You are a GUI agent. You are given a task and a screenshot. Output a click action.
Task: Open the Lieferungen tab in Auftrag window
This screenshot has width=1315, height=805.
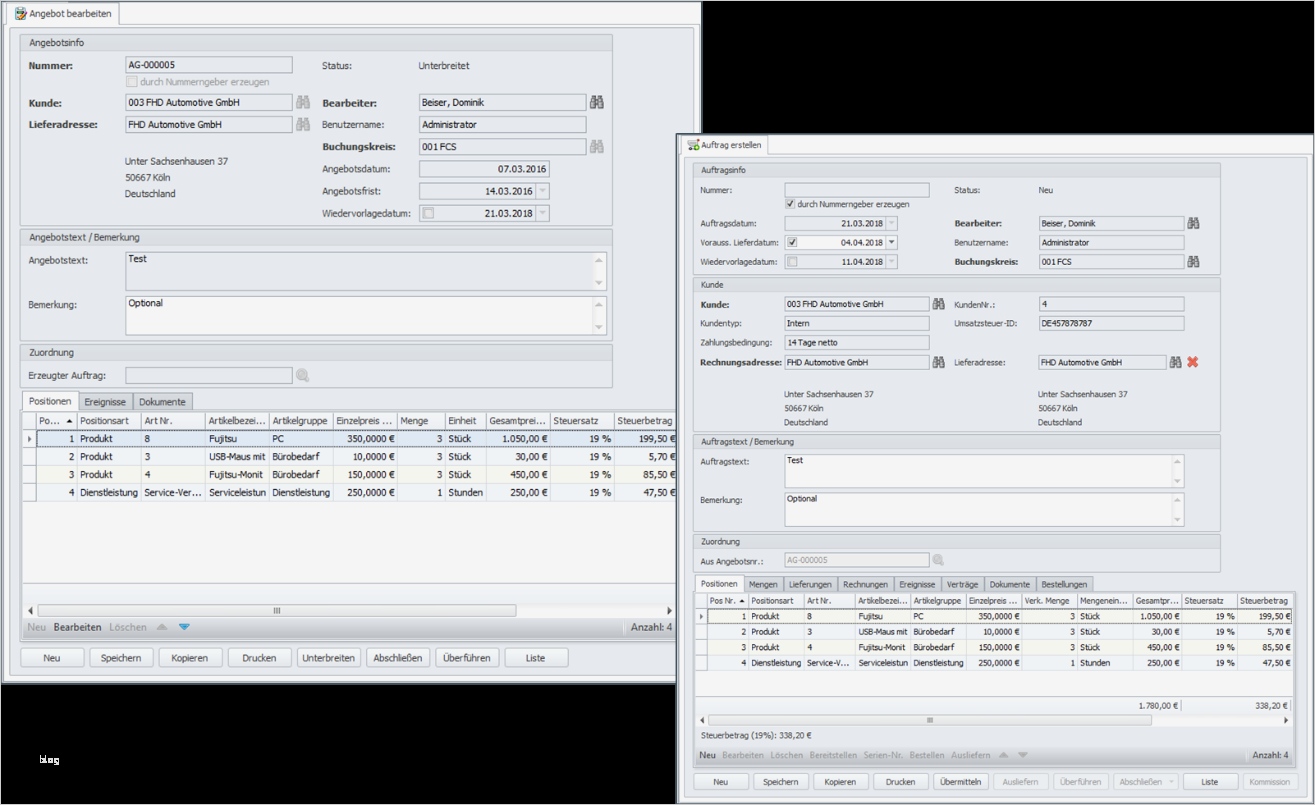[x=809, y=584]
